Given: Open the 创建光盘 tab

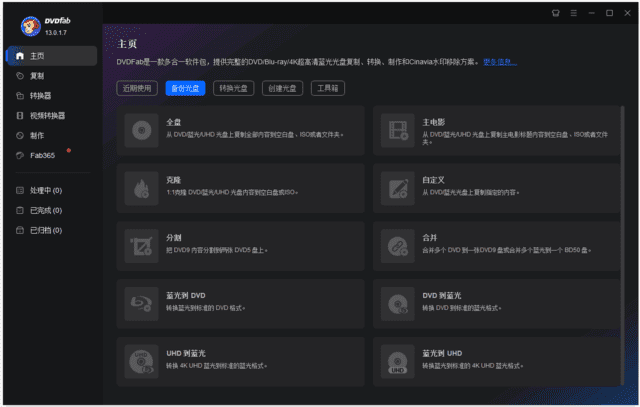Looking at the screenshot, I should (282, 88).
